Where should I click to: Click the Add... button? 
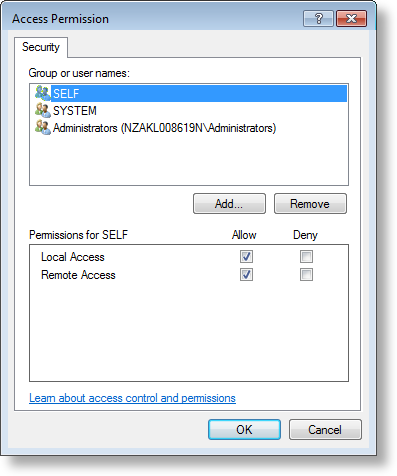pyautogui.click(x=229, y=203)
